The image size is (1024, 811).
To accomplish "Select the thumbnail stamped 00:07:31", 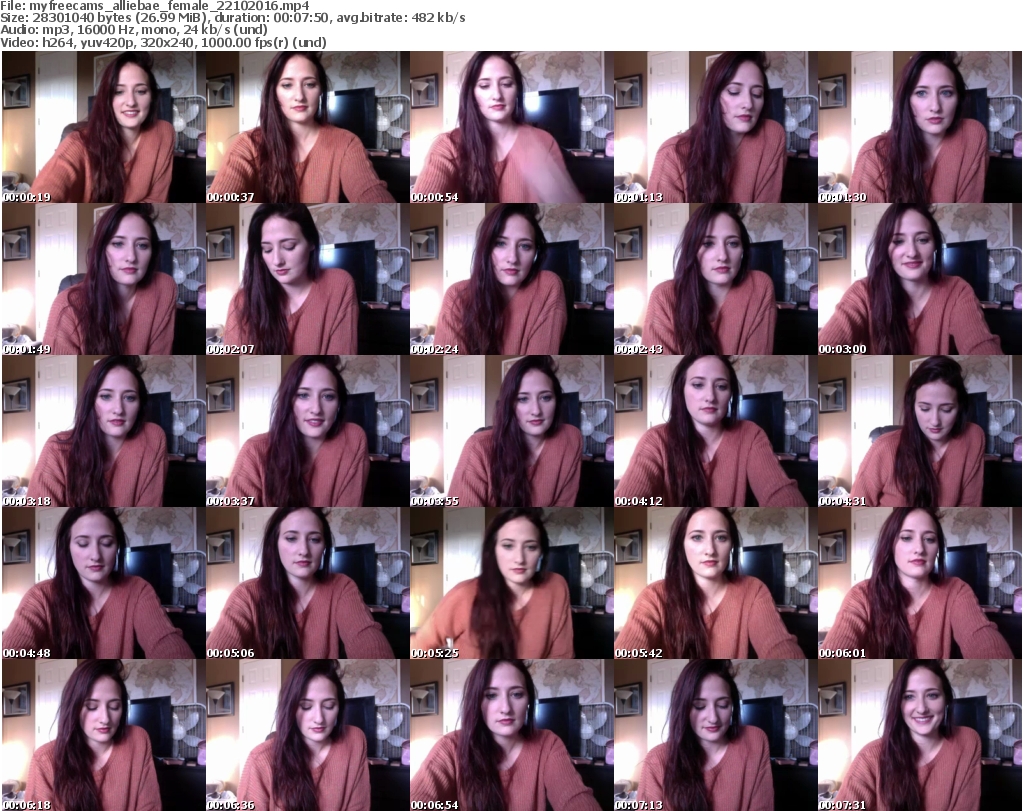I will pos(920,735).
